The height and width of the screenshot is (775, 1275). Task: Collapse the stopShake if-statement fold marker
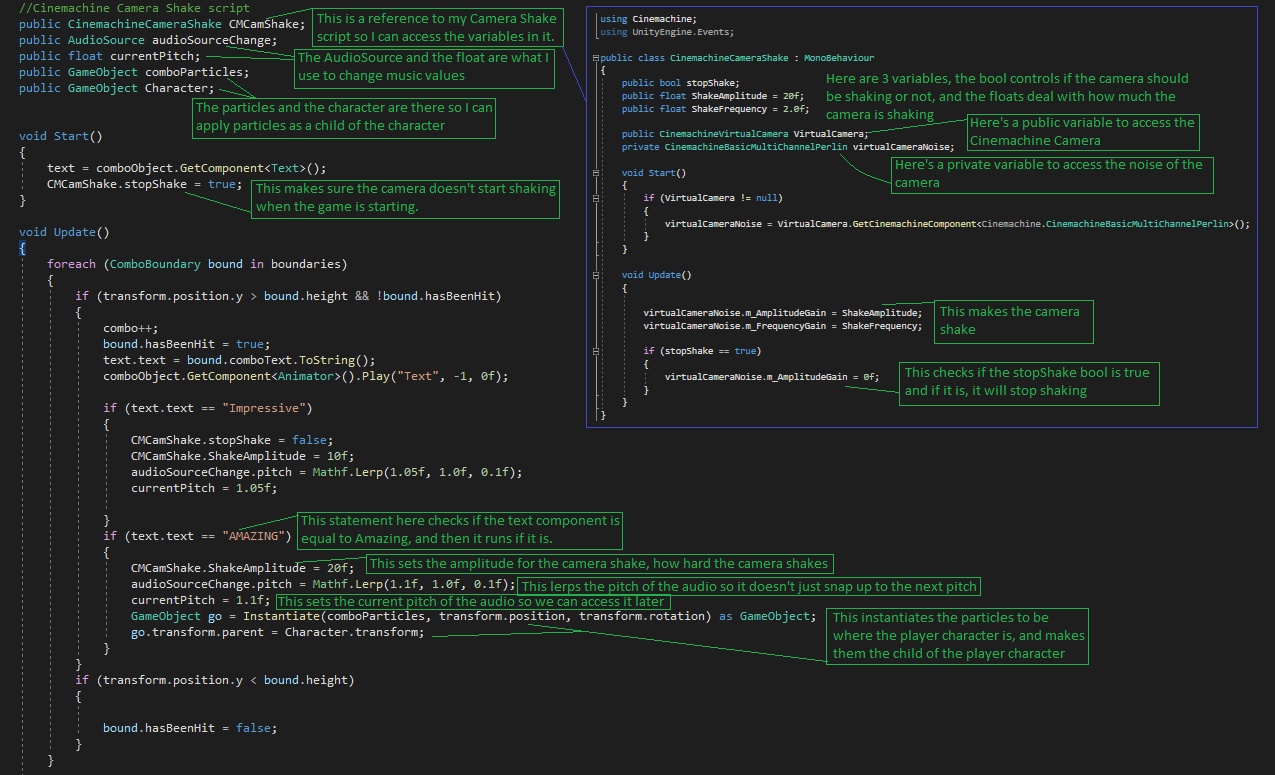click(x=596, y=351)
